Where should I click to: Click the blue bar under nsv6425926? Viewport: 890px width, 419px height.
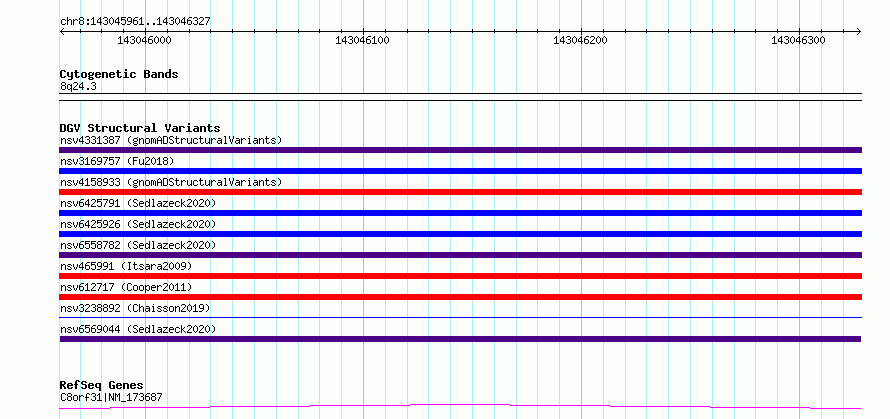point(460,234)
